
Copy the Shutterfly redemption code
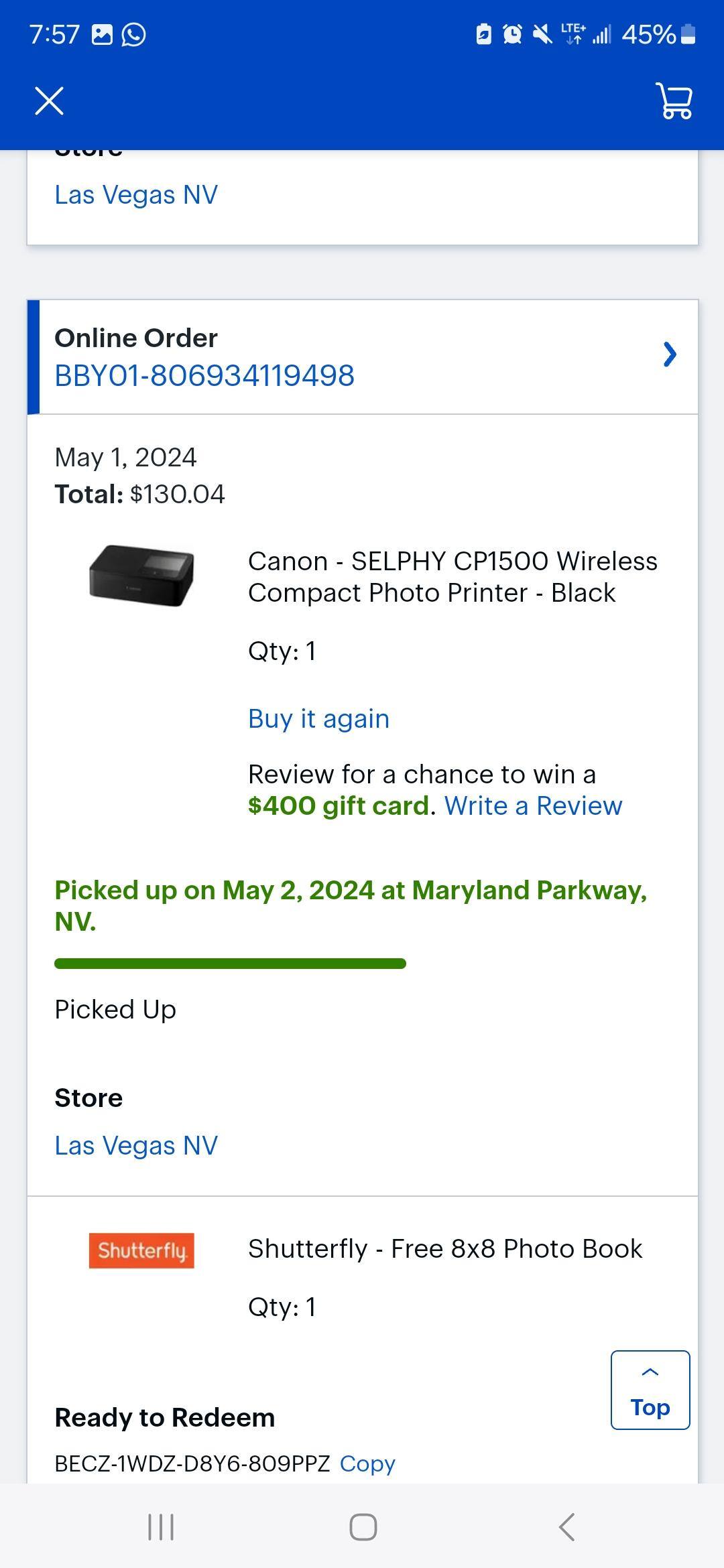click(367, 1463)
